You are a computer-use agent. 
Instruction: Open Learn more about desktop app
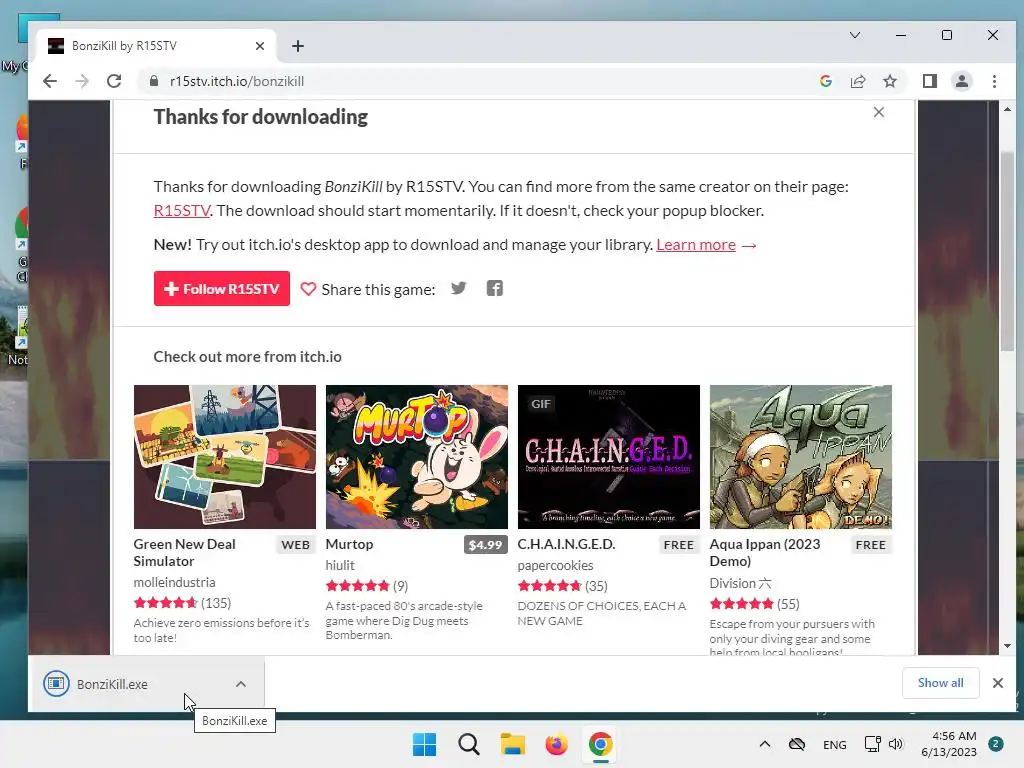(x=696, y=244)
